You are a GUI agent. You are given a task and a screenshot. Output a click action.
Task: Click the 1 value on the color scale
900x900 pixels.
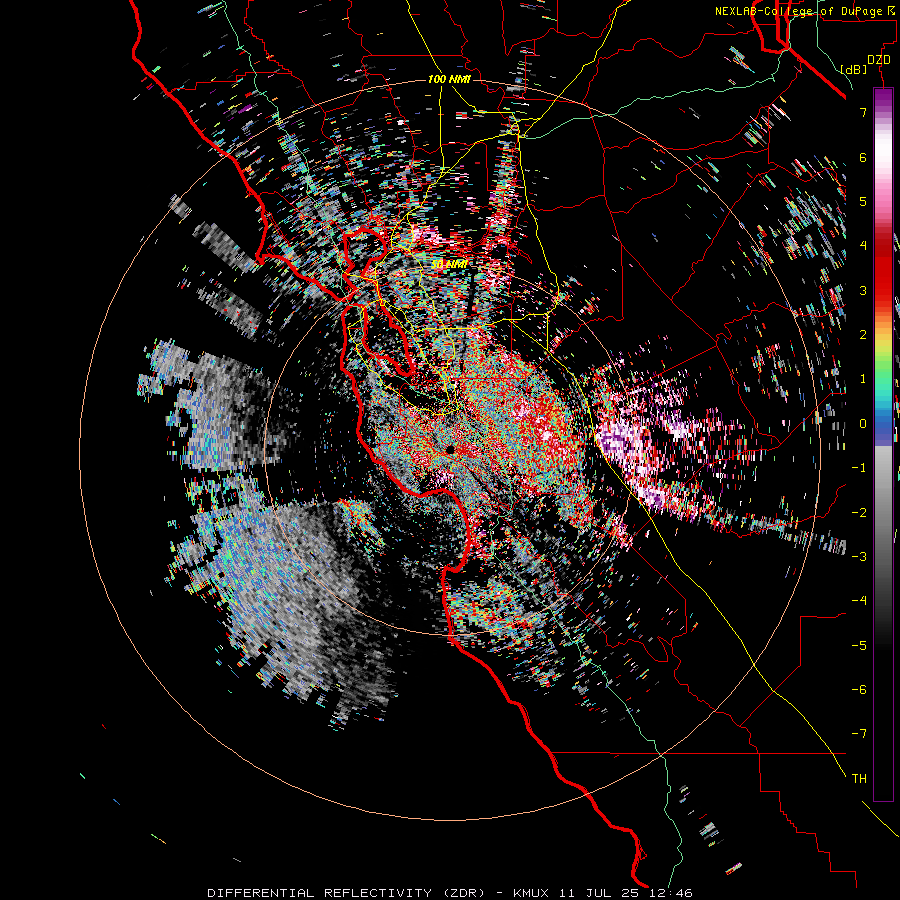pyautogui.click(x=863, y=379)
